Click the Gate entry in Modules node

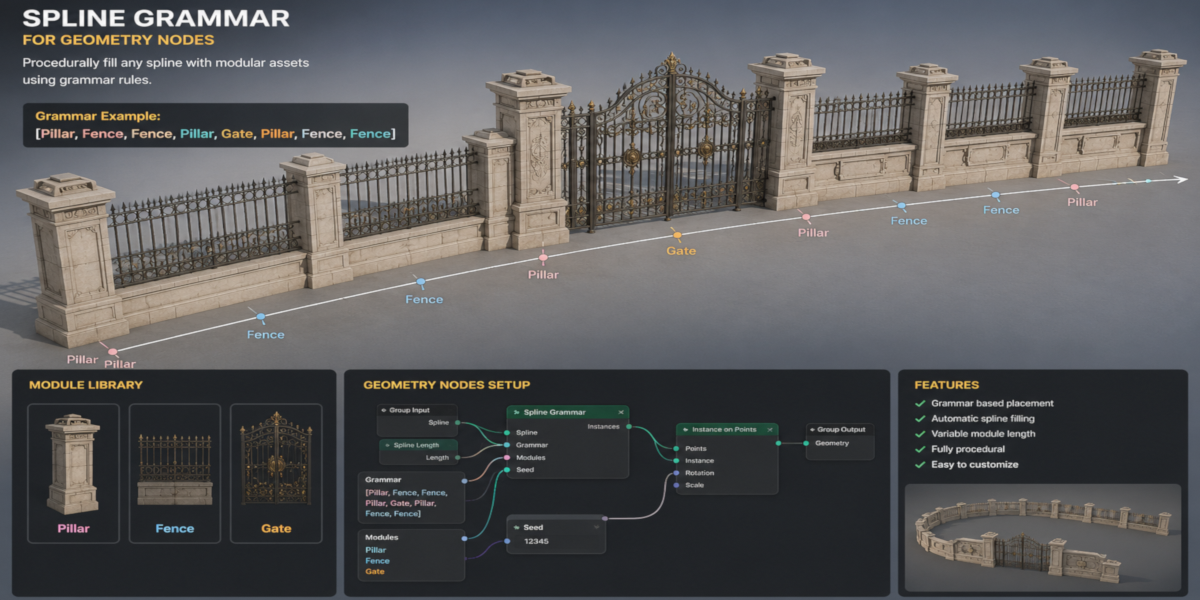coord(375,571)
